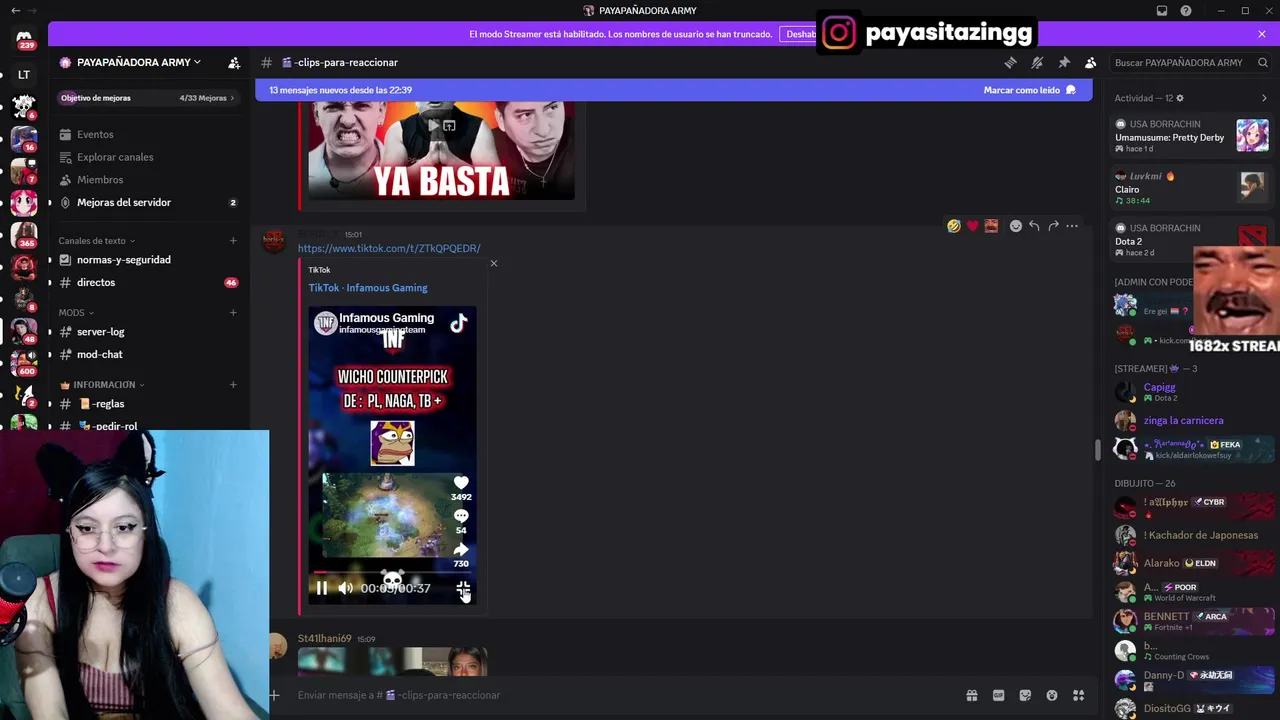The width and height of the screenshot is (1280, 720).
Task: Click the forward arrow on message
Action: (1053, 226)
